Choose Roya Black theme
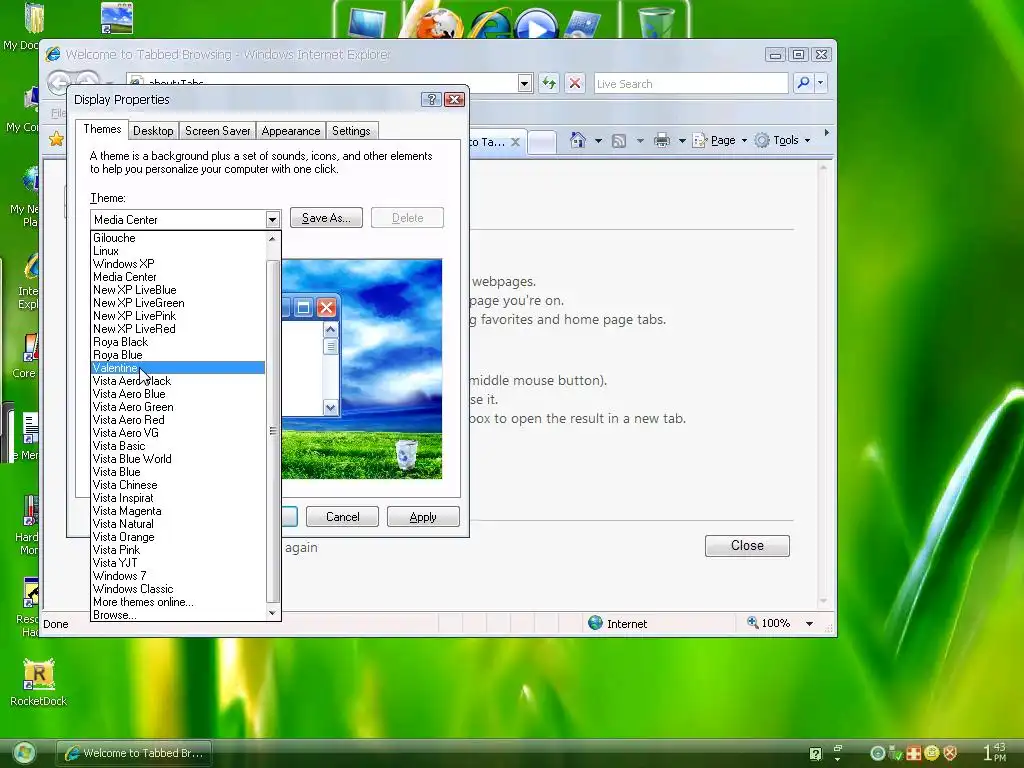Viewport: 1024px width, 768px height. coord(178,342)
